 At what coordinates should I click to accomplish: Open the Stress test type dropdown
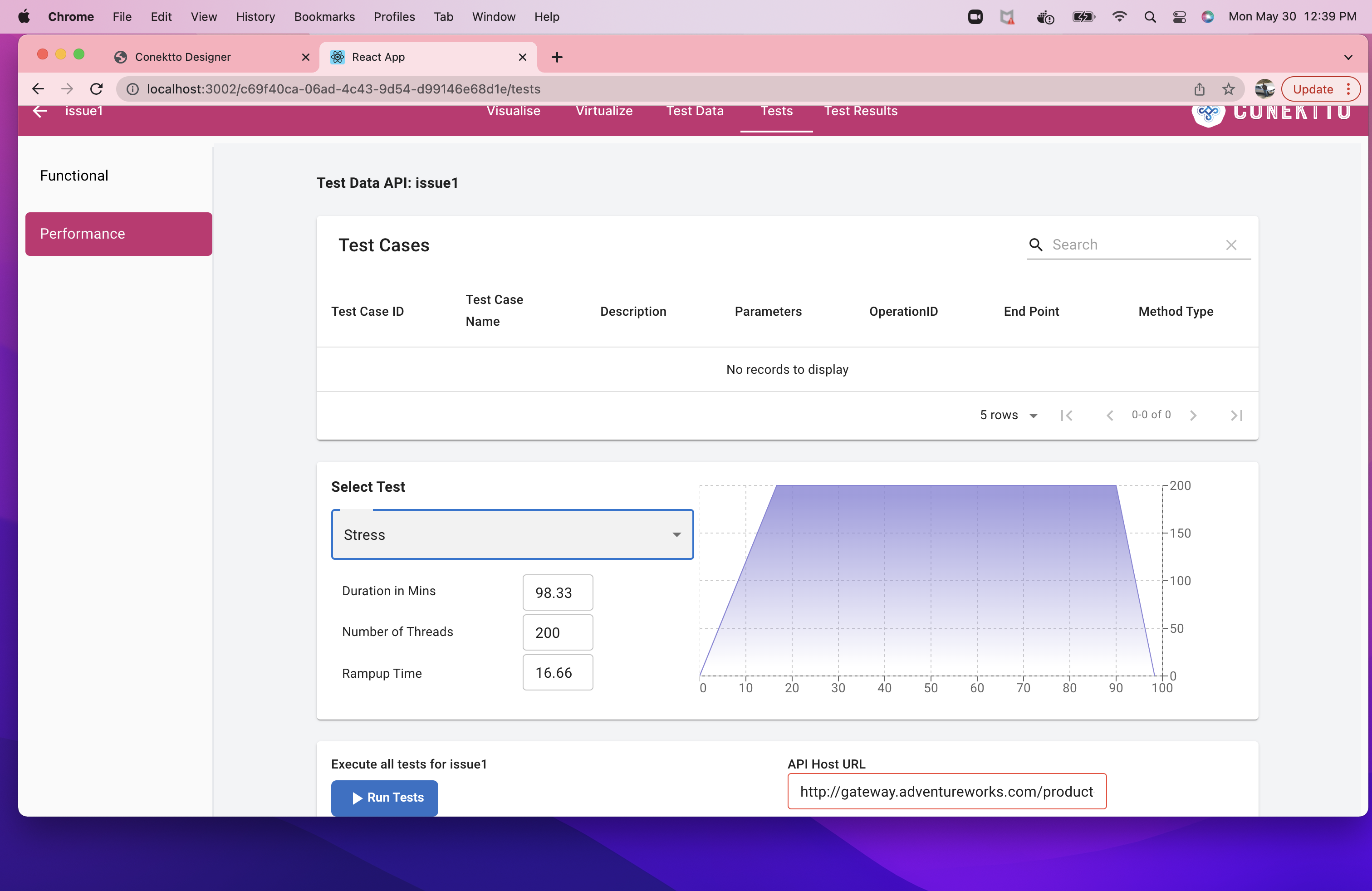512,535
